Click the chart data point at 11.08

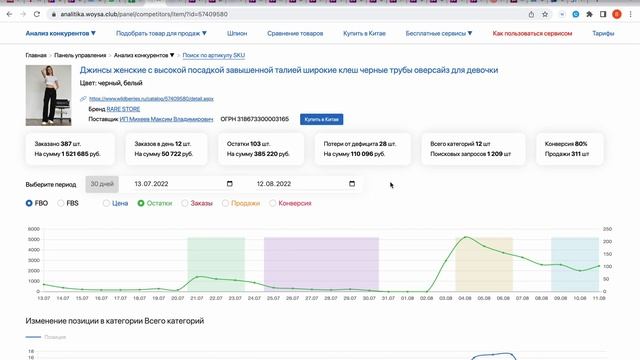pyautogui.click(x=599, y=266)
